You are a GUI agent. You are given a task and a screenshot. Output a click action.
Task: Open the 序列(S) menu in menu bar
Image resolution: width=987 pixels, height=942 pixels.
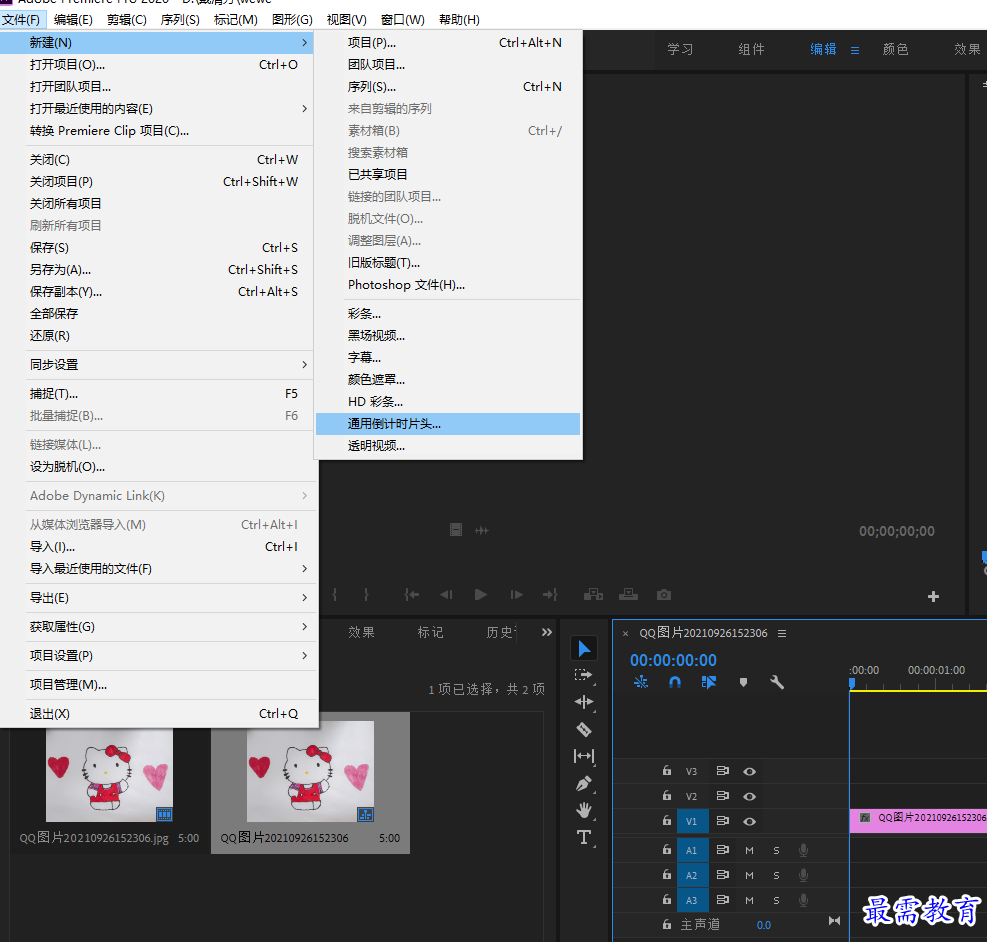point(180,20)
